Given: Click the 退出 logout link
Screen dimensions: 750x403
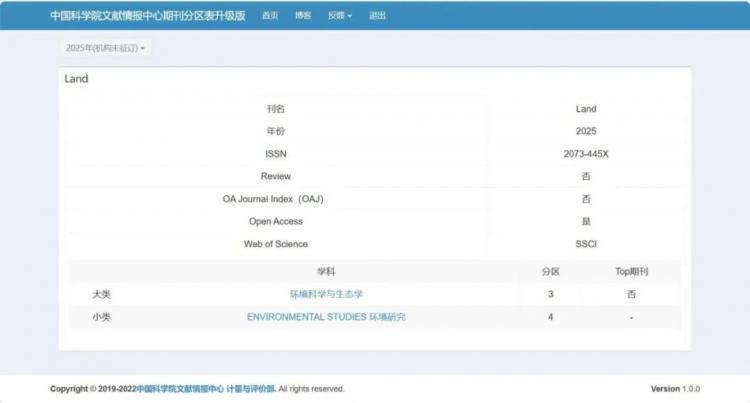Looking at the screenshot, I should pos(377,16).
